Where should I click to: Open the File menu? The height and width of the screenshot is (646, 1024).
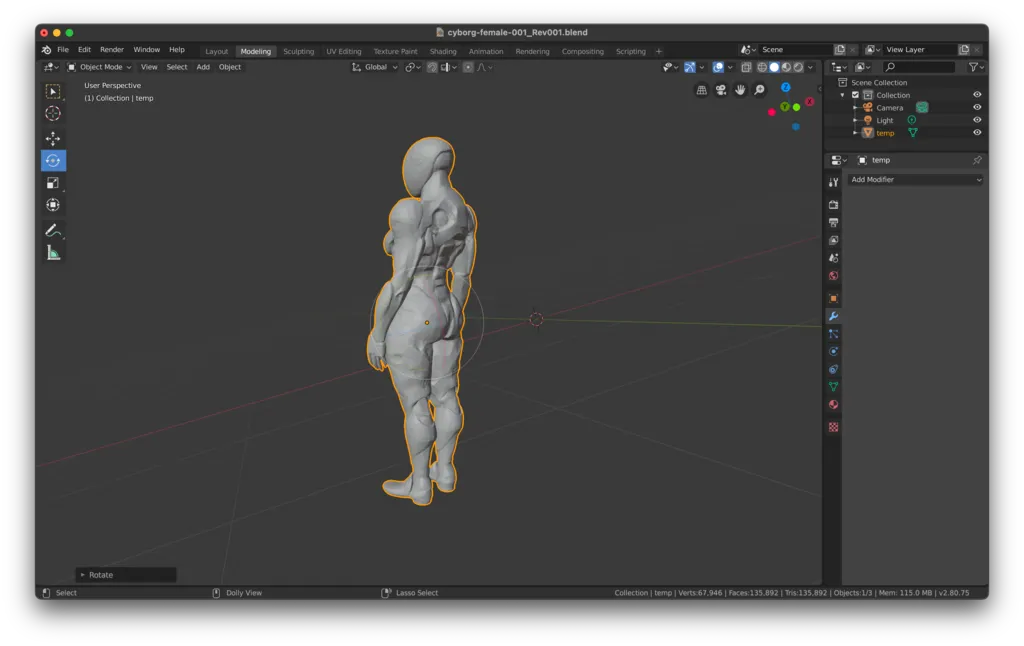(63, 50)
